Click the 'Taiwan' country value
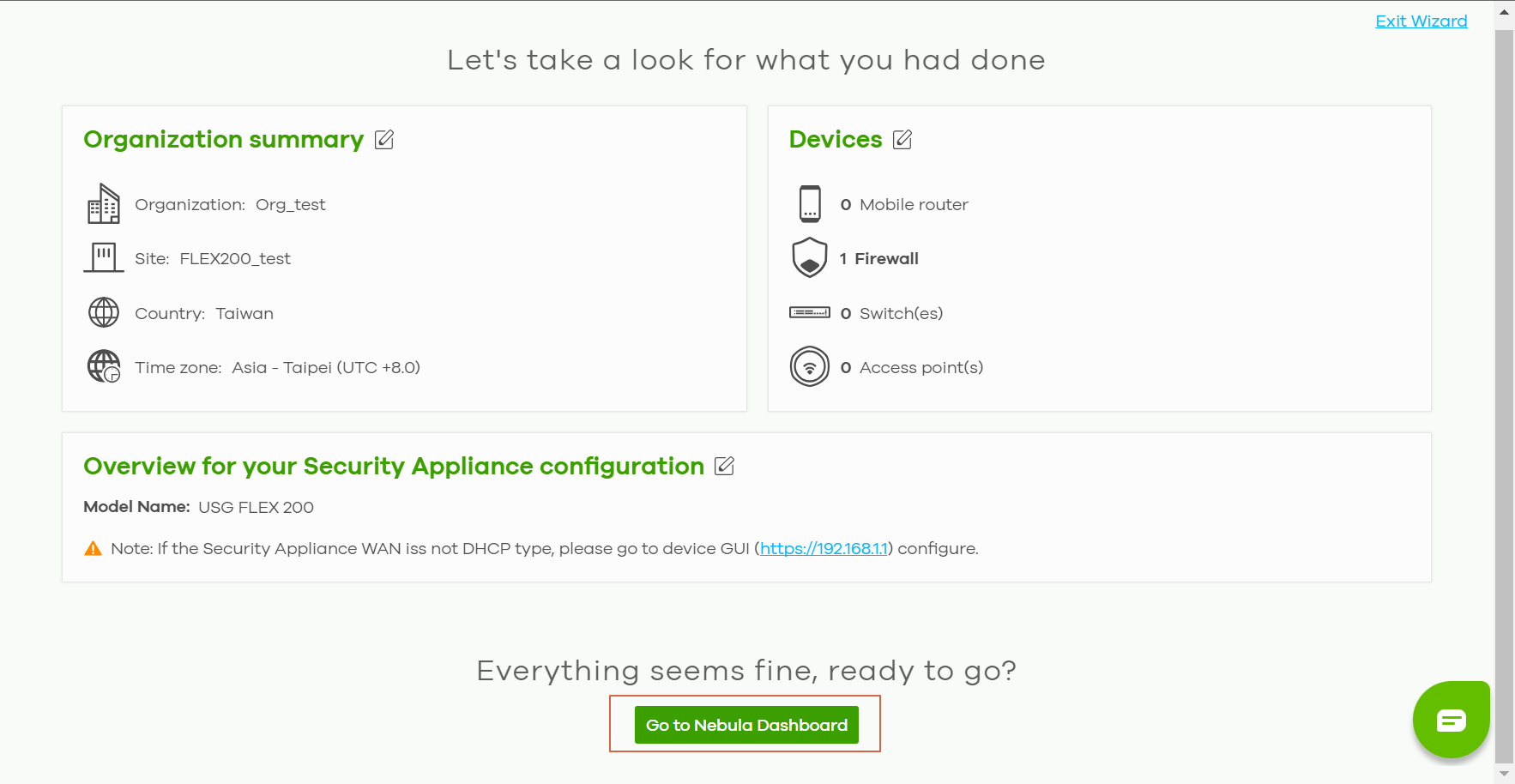1515x784 pixels. (x=244, y=314)
